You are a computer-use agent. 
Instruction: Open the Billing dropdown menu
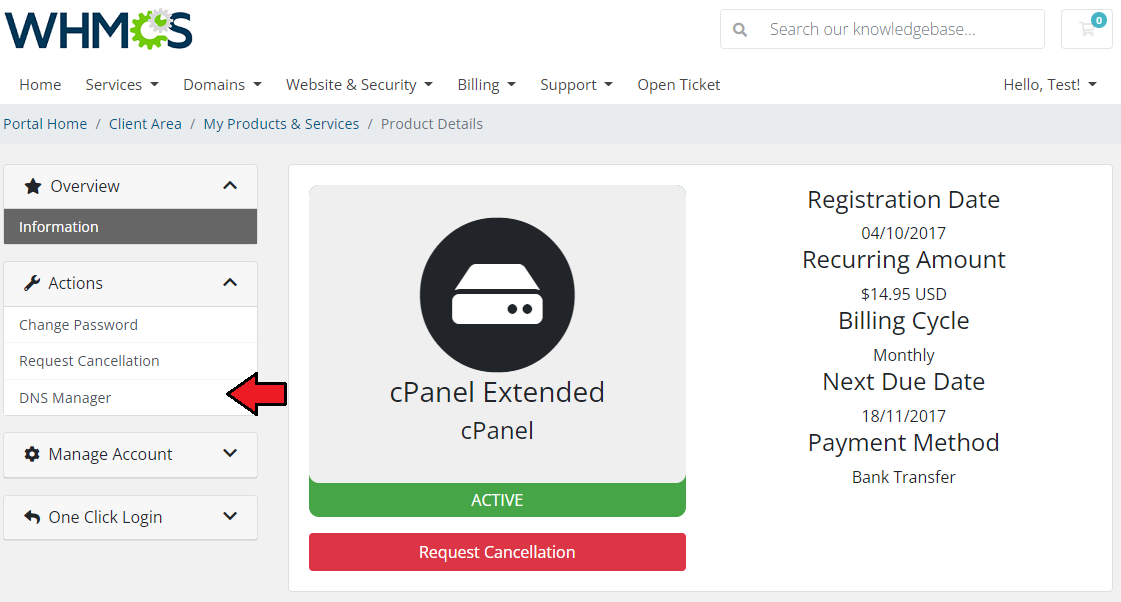click(x=486, y=84)
